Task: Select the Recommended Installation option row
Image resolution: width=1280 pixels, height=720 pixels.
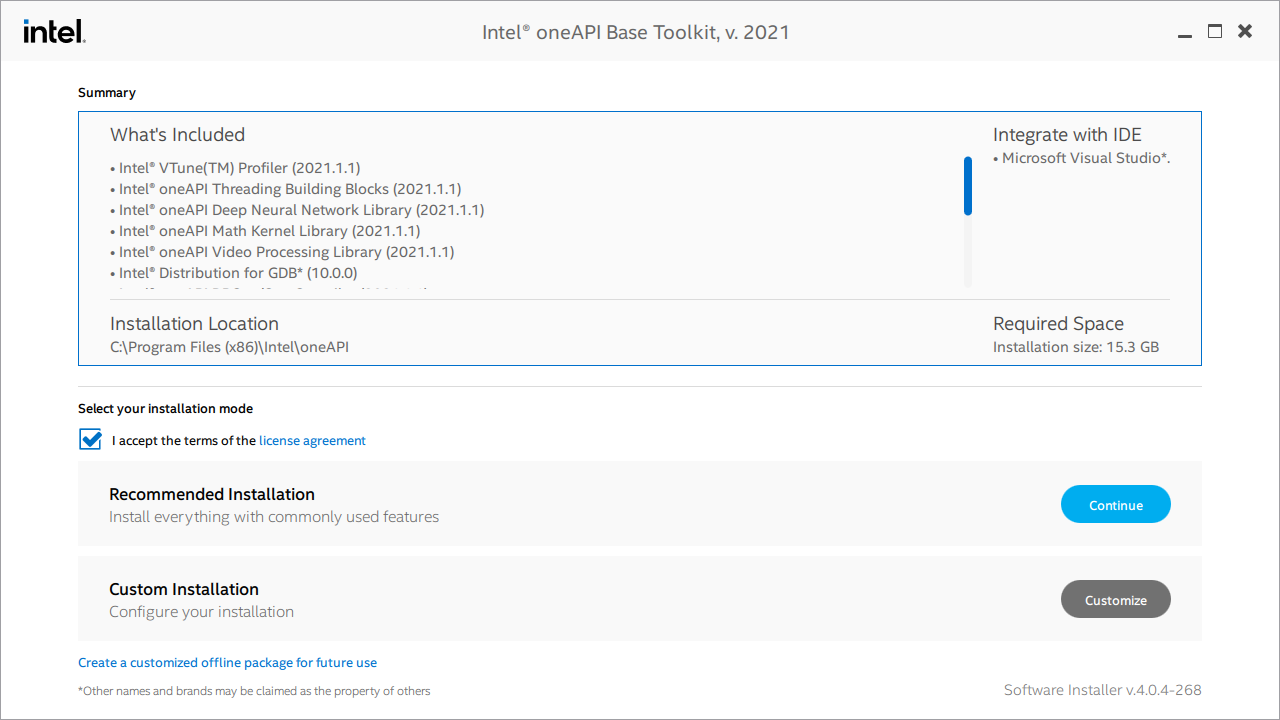Action: tap(400, 503)
